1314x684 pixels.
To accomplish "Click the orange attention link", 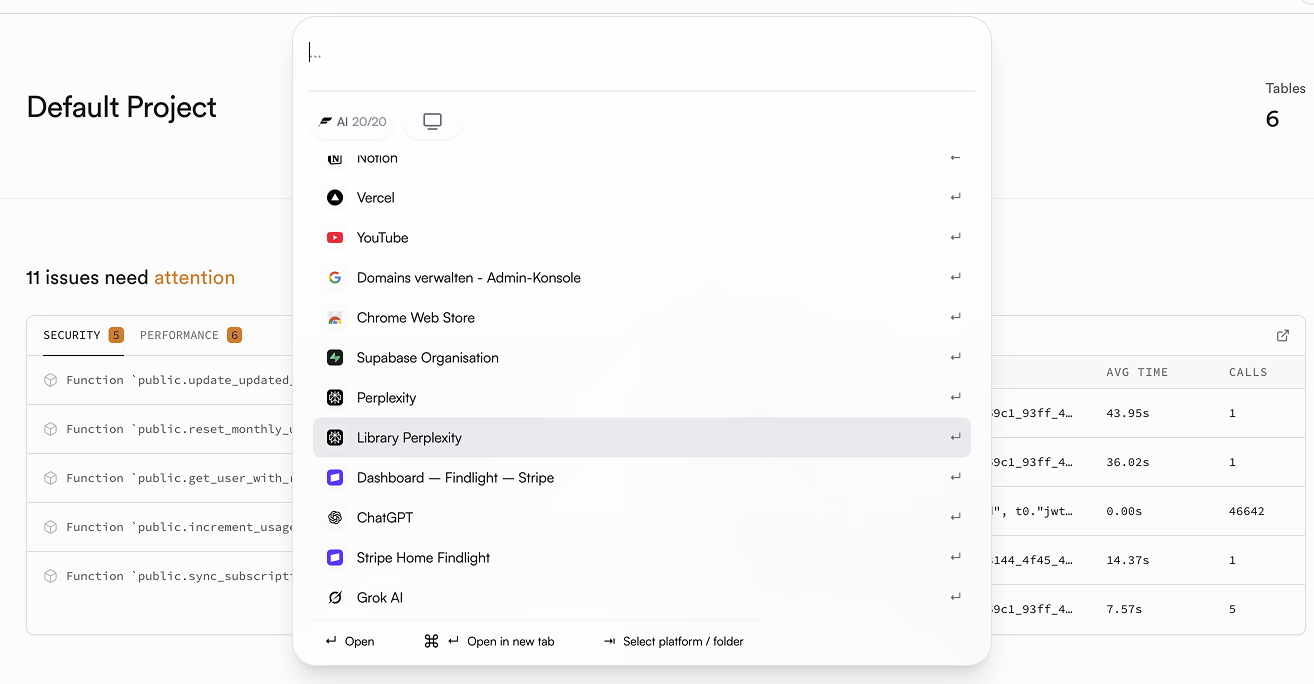I will point(194,277).
